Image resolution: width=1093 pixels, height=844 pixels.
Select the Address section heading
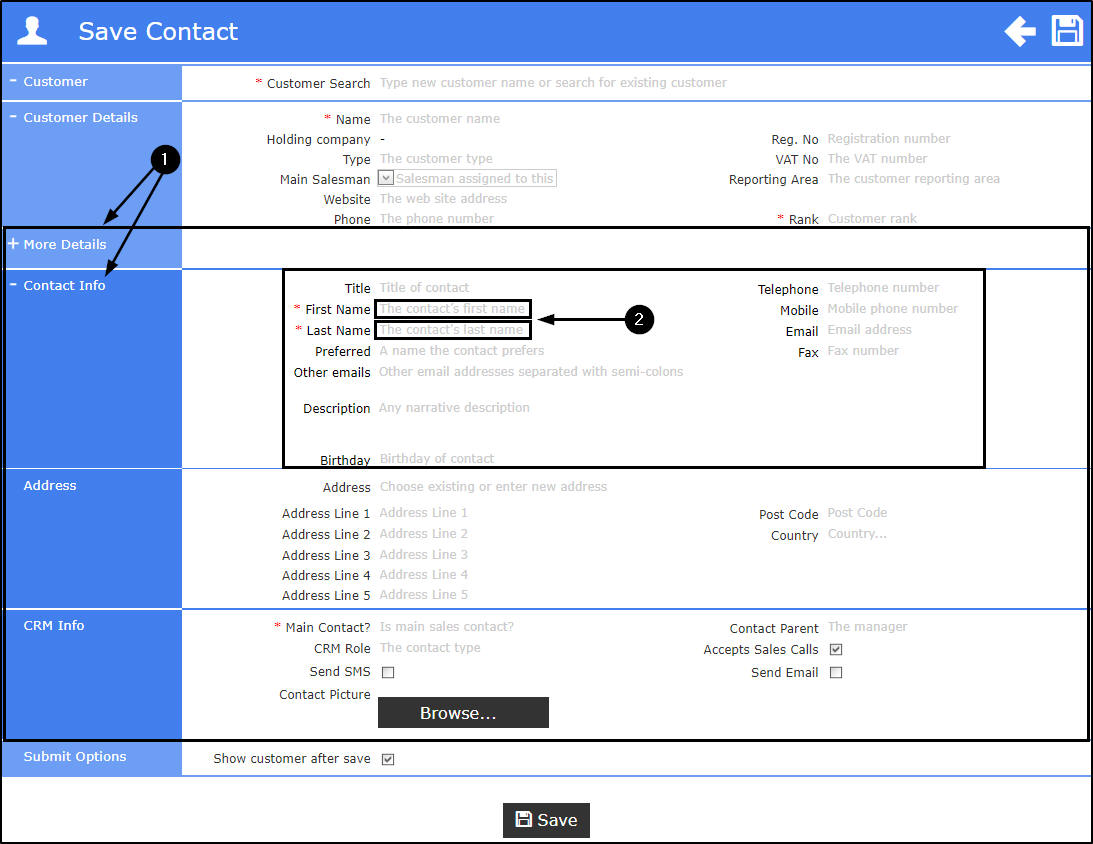49,485
